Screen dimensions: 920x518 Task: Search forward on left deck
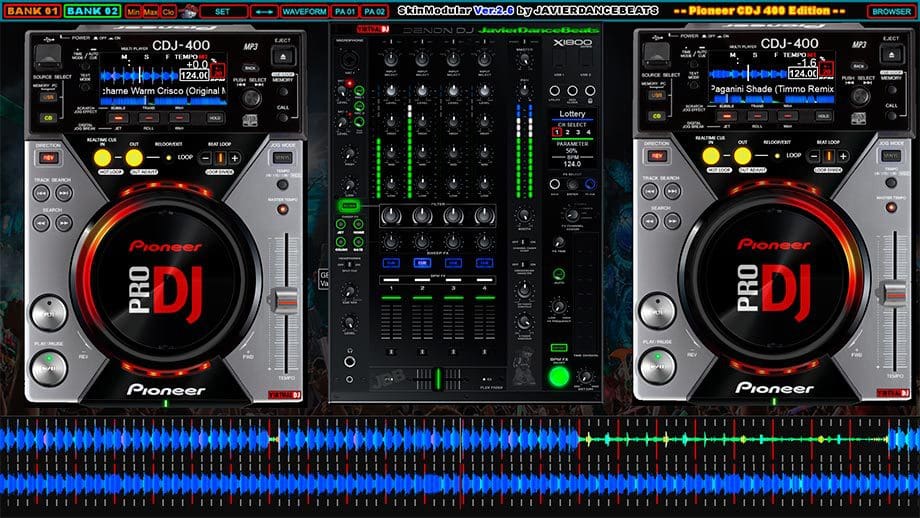point(63,223)
